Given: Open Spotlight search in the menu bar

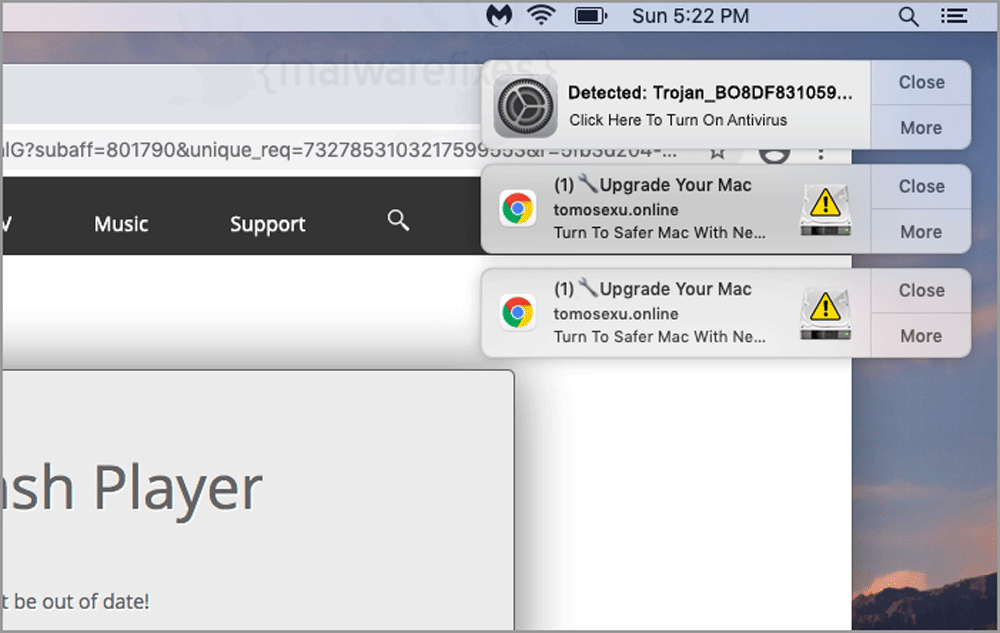Looking at the screenshot, I should point(908,16).
